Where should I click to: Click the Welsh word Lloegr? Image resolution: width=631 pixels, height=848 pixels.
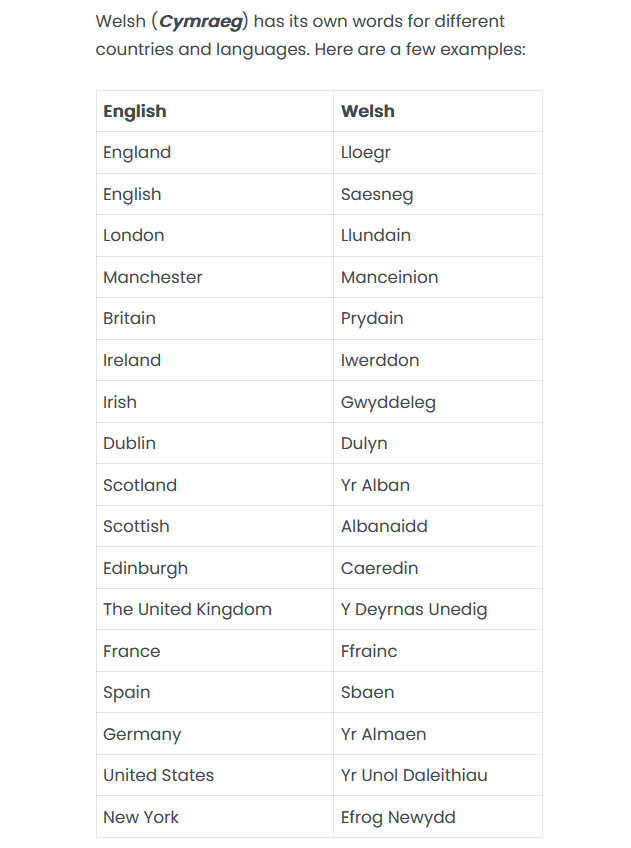[366, 153]
